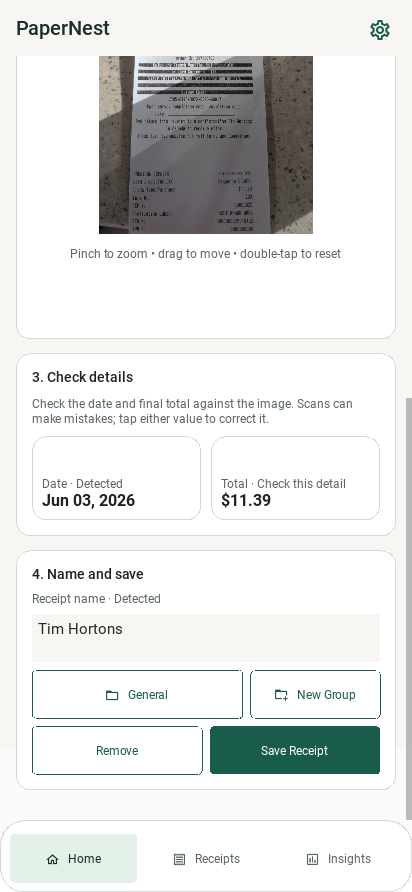Viewport: 412px width, 892px height.
Task: Tap the scanned receipt image preview
Action: 206,144
